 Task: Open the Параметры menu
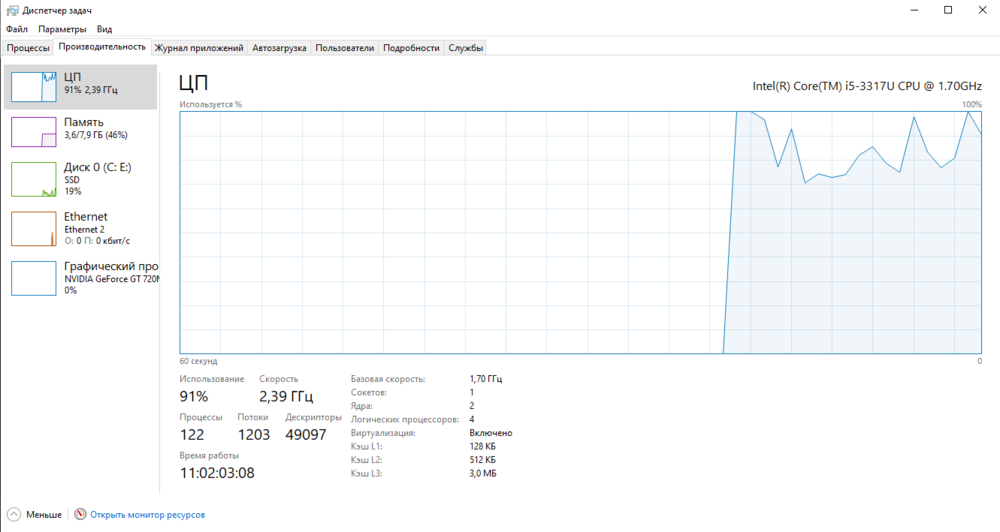pyautogui.click(x=61, y=30)
